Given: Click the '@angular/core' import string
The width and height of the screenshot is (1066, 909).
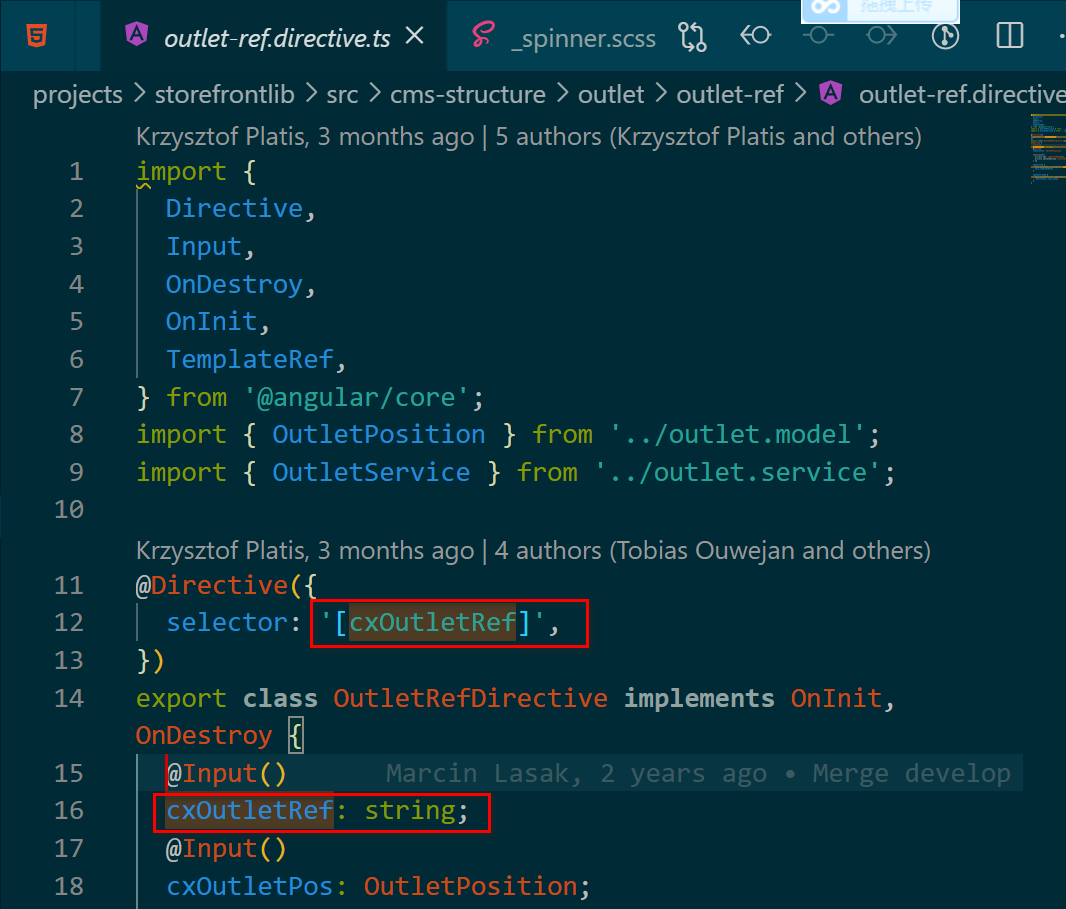Looking at the screenshot, I should click(x=356, y=398).
